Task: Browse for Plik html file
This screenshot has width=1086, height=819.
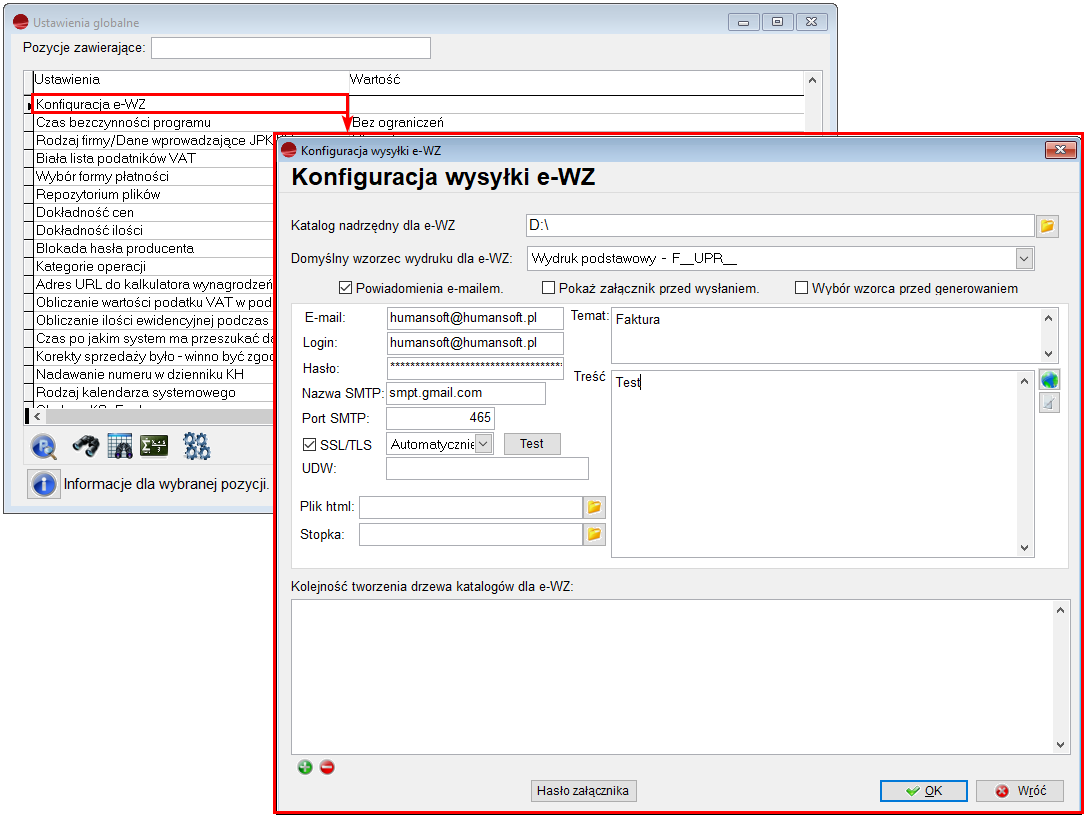Action: 594,508
